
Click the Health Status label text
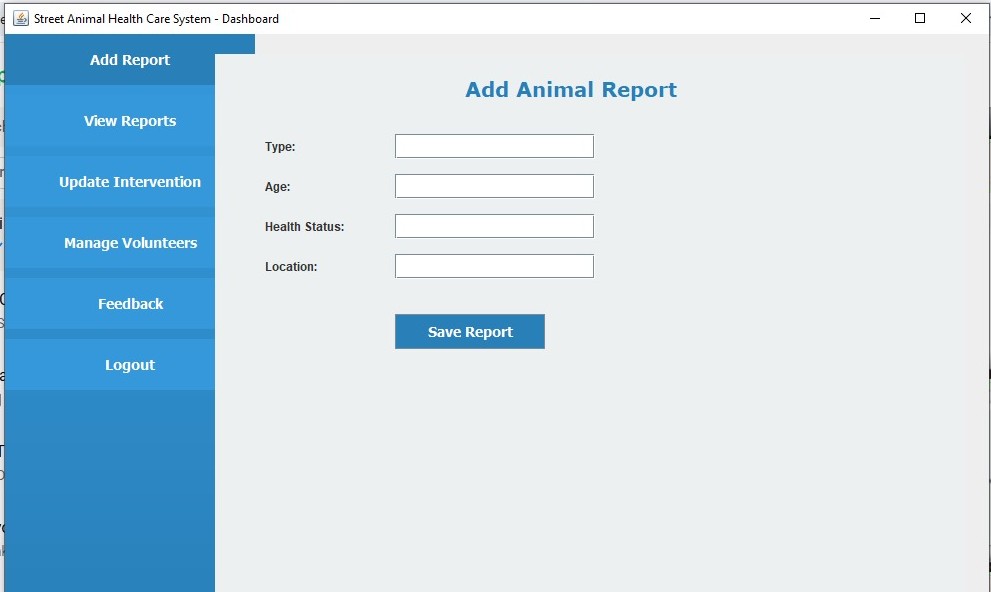pos(305,226)
